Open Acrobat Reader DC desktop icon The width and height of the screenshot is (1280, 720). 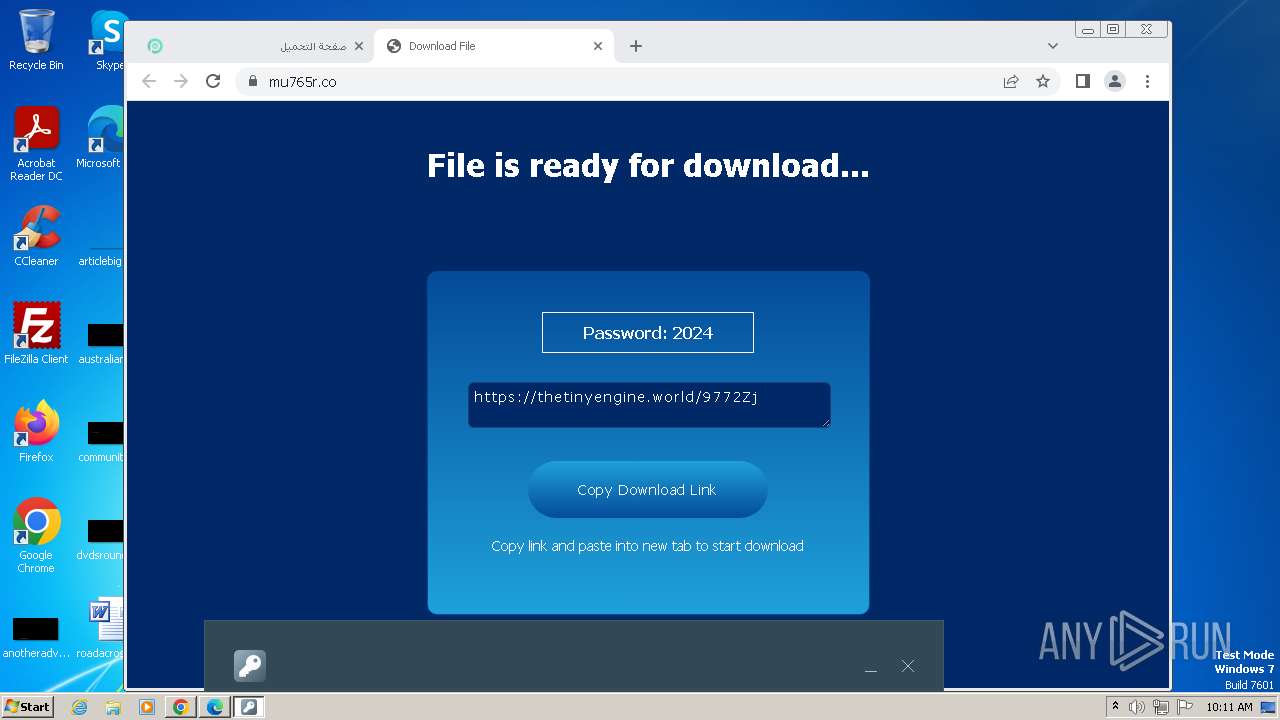(36, 144)
